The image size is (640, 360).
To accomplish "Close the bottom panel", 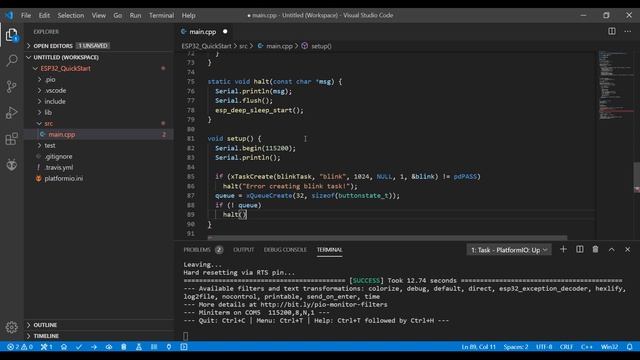I will point(627,249).
